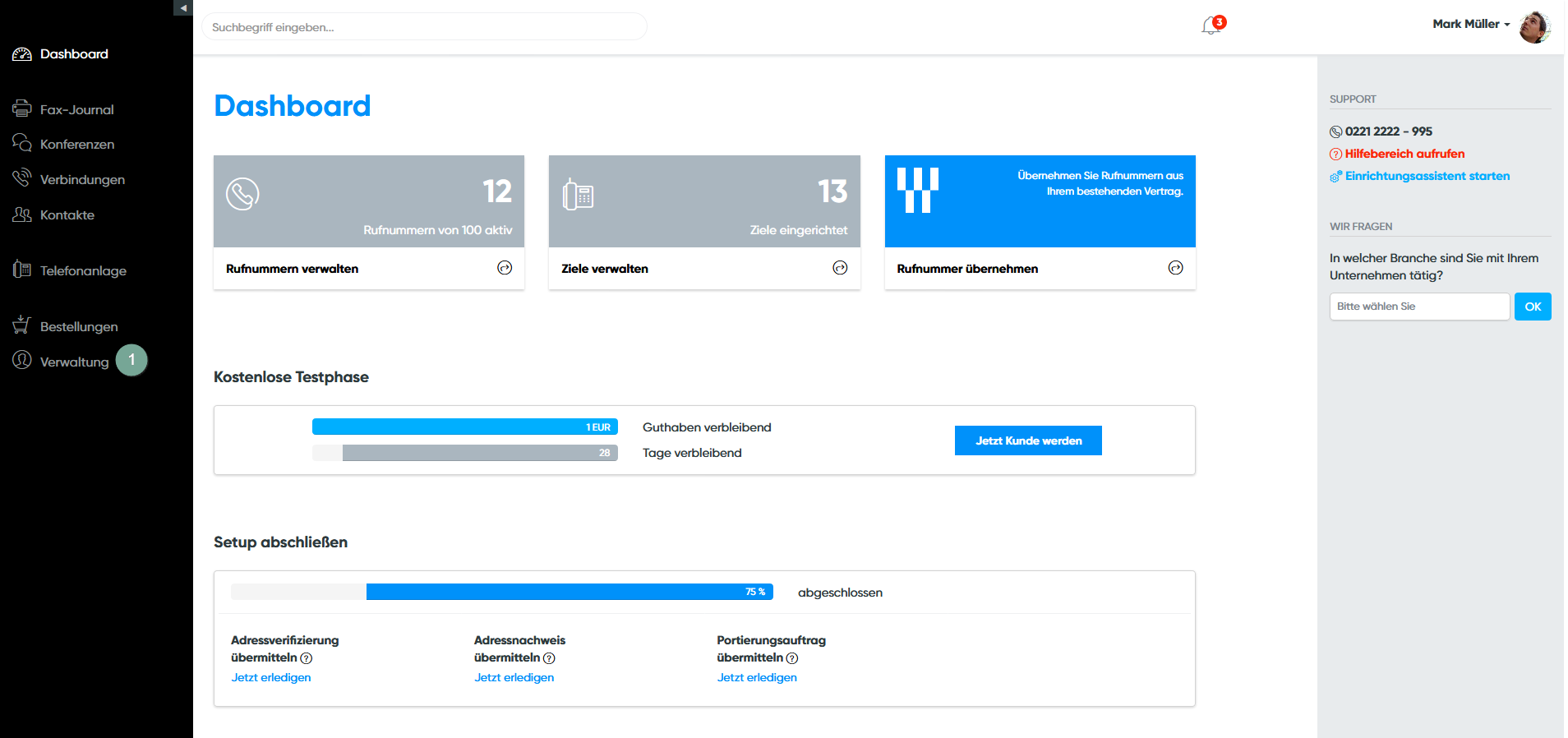Open the Hilfebereich aufrufen link
Image resolution: width=1568 pixels, height=738 pixels.
click(x=1404, y=154)
